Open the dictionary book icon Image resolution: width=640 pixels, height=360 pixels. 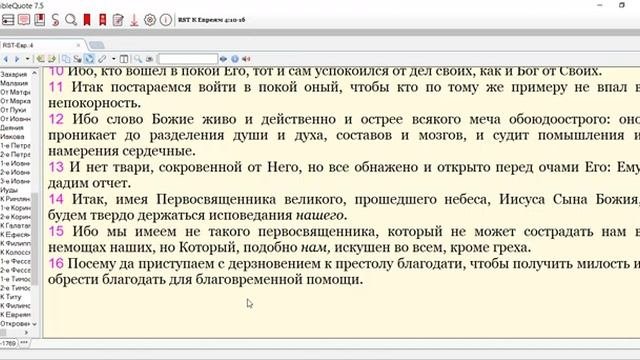pyautogui.click(x=40, y=20)
